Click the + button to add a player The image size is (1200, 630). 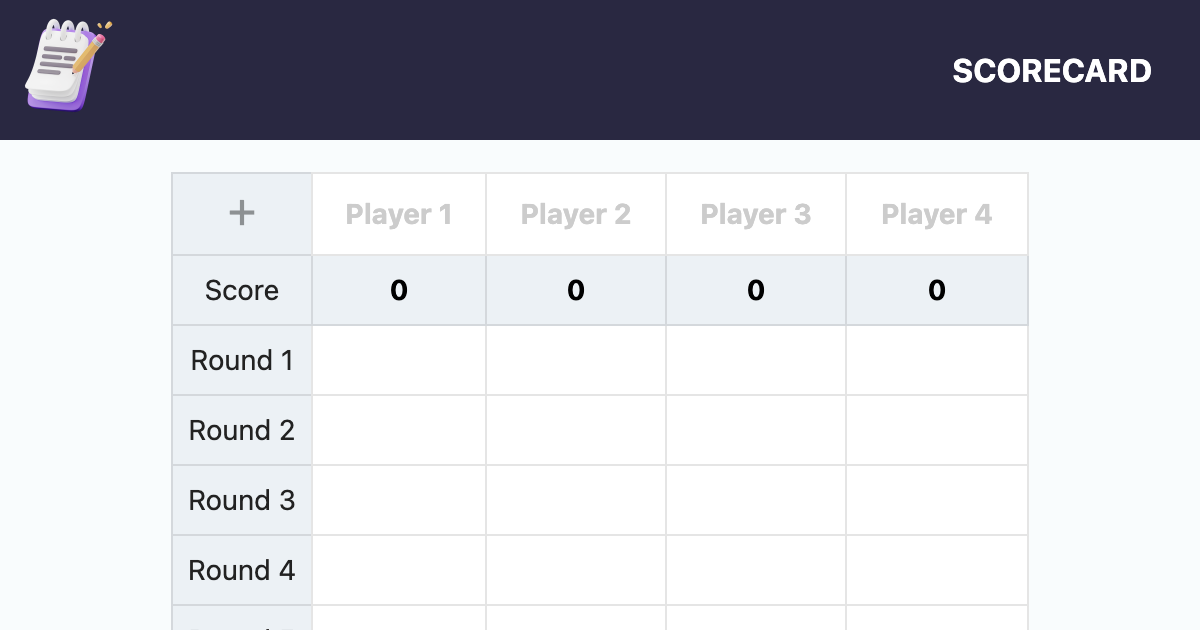click(x=241, y=213)
